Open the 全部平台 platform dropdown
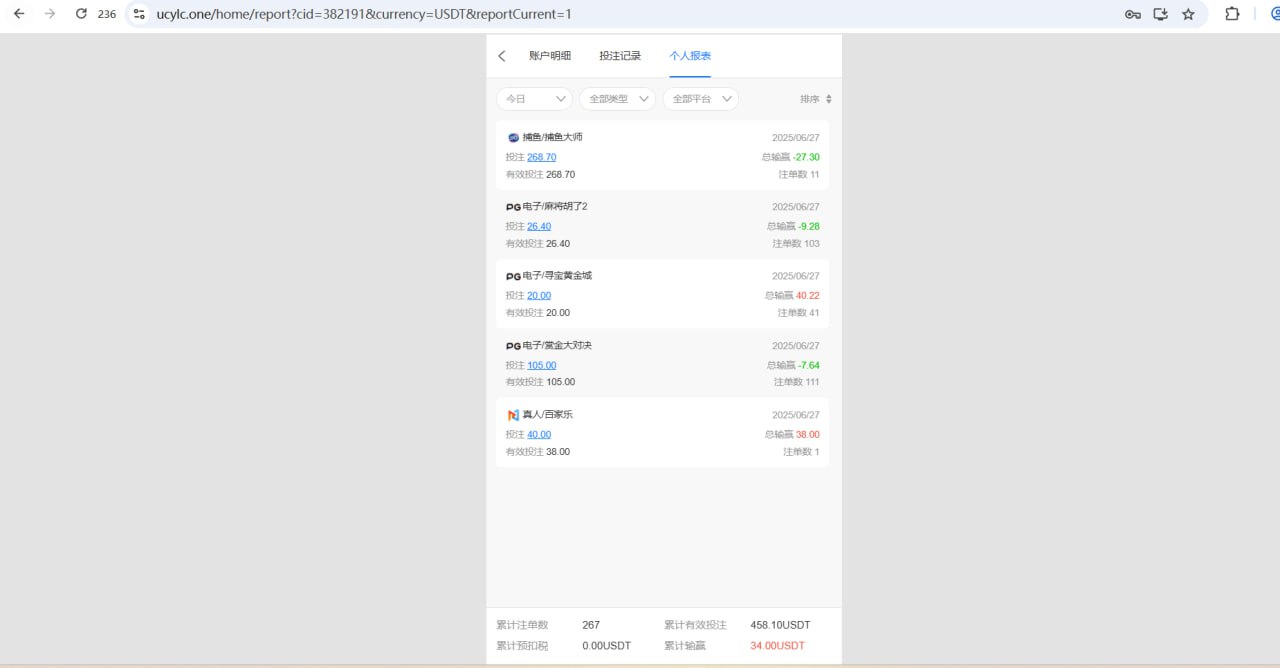The height and width of the screenshot is (668, 1280). tap(700, 99)
